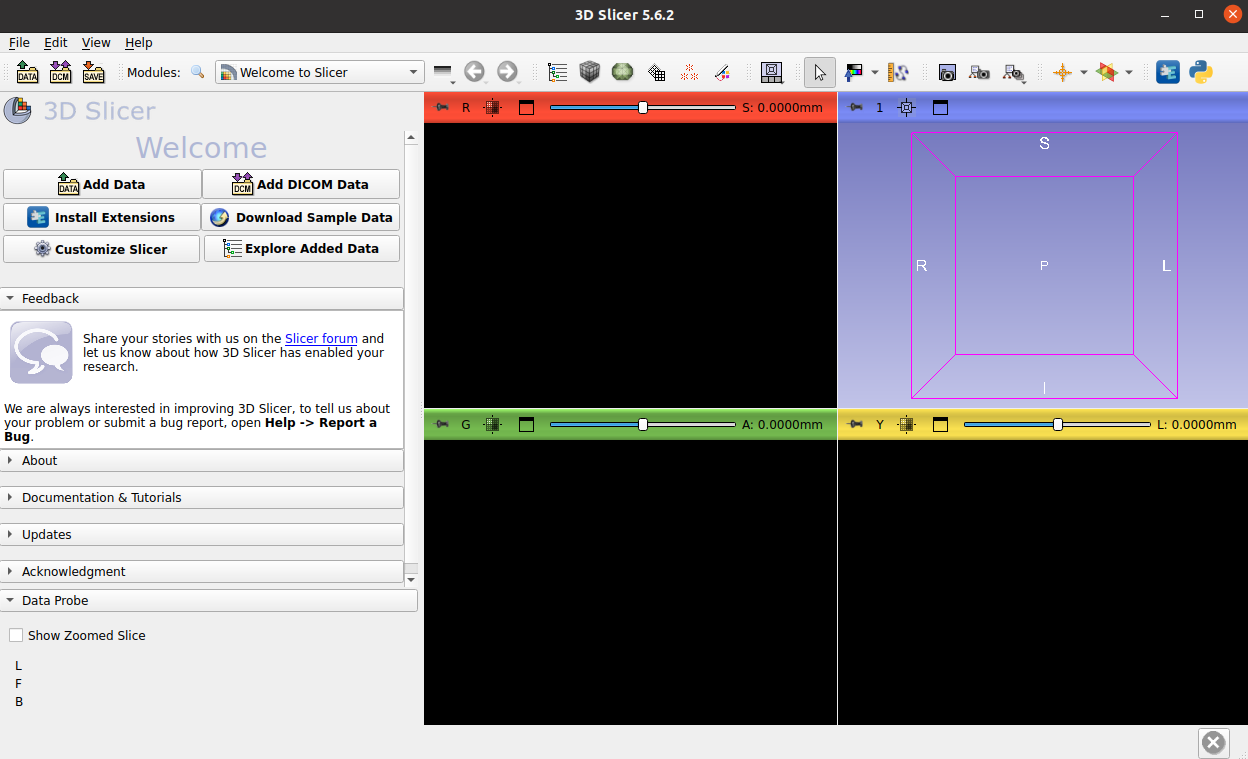Image resolution: width=1248 pixels, height=759 pixels.
Task: Open the Volumes module cube icon
Action: point(590,72)
